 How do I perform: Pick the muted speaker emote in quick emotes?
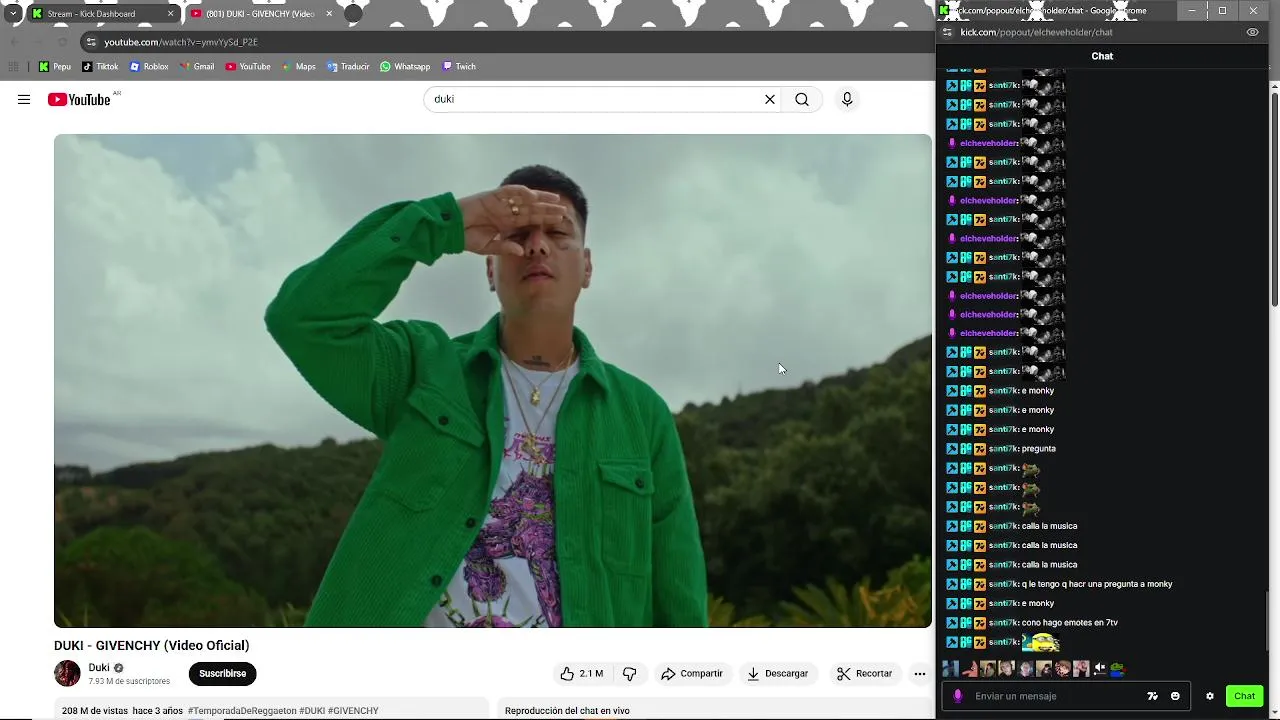(x=1100, y=669)
